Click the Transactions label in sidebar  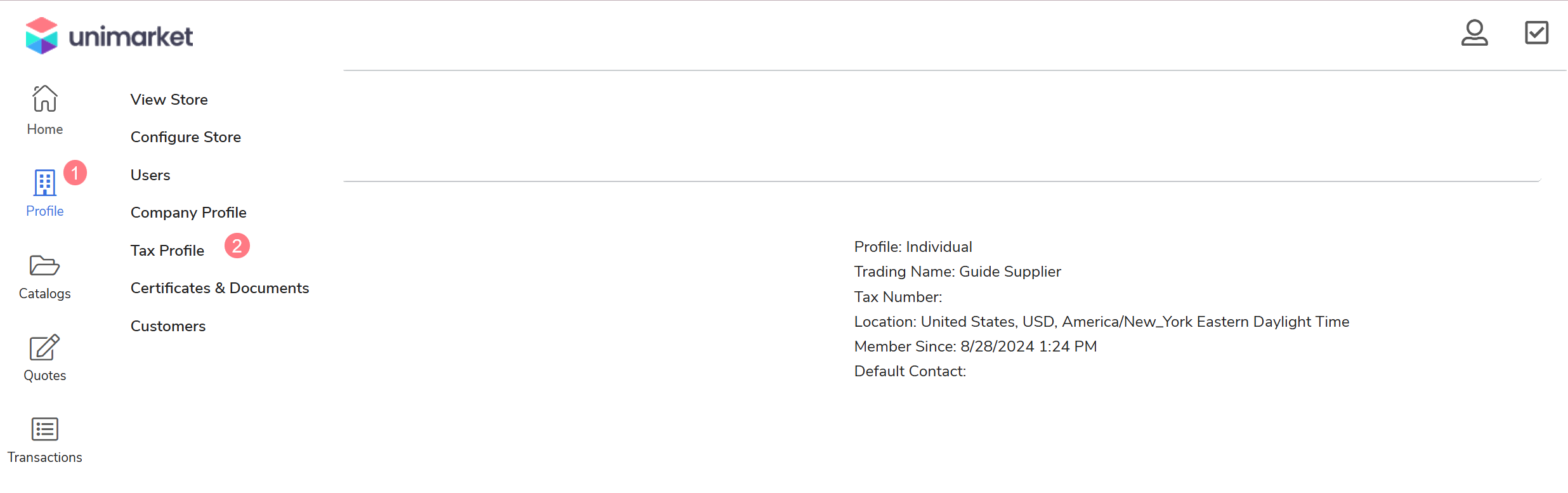coord(45,457)
